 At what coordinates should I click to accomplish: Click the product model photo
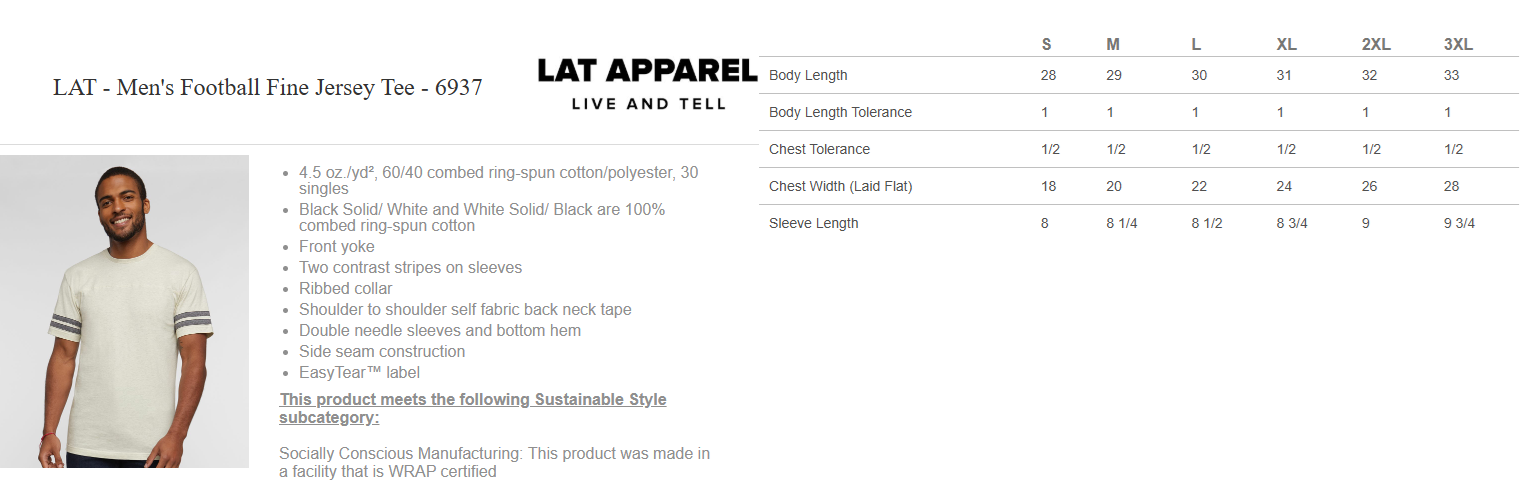click(124, 311)
